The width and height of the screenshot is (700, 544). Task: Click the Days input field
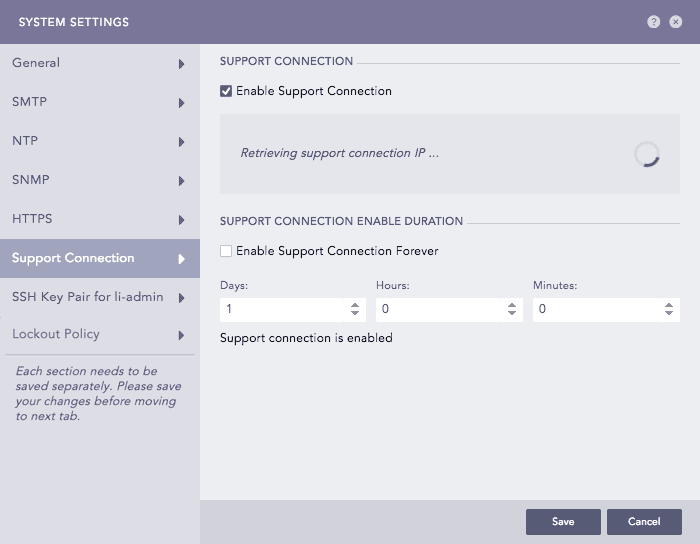[282, 310]
